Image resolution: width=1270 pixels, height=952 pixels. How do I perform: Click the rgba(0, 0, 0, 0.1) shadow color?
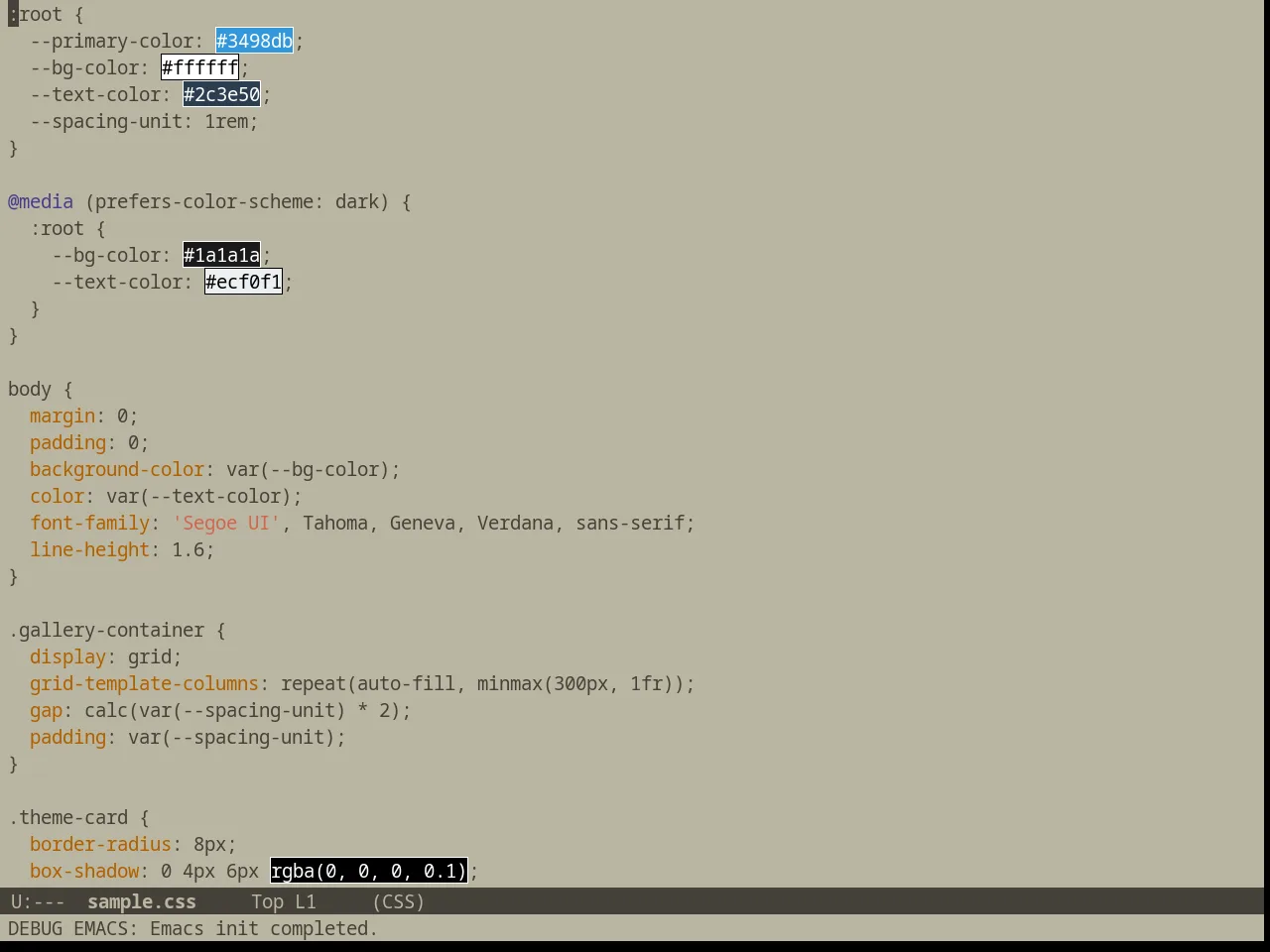click(368, 871)
